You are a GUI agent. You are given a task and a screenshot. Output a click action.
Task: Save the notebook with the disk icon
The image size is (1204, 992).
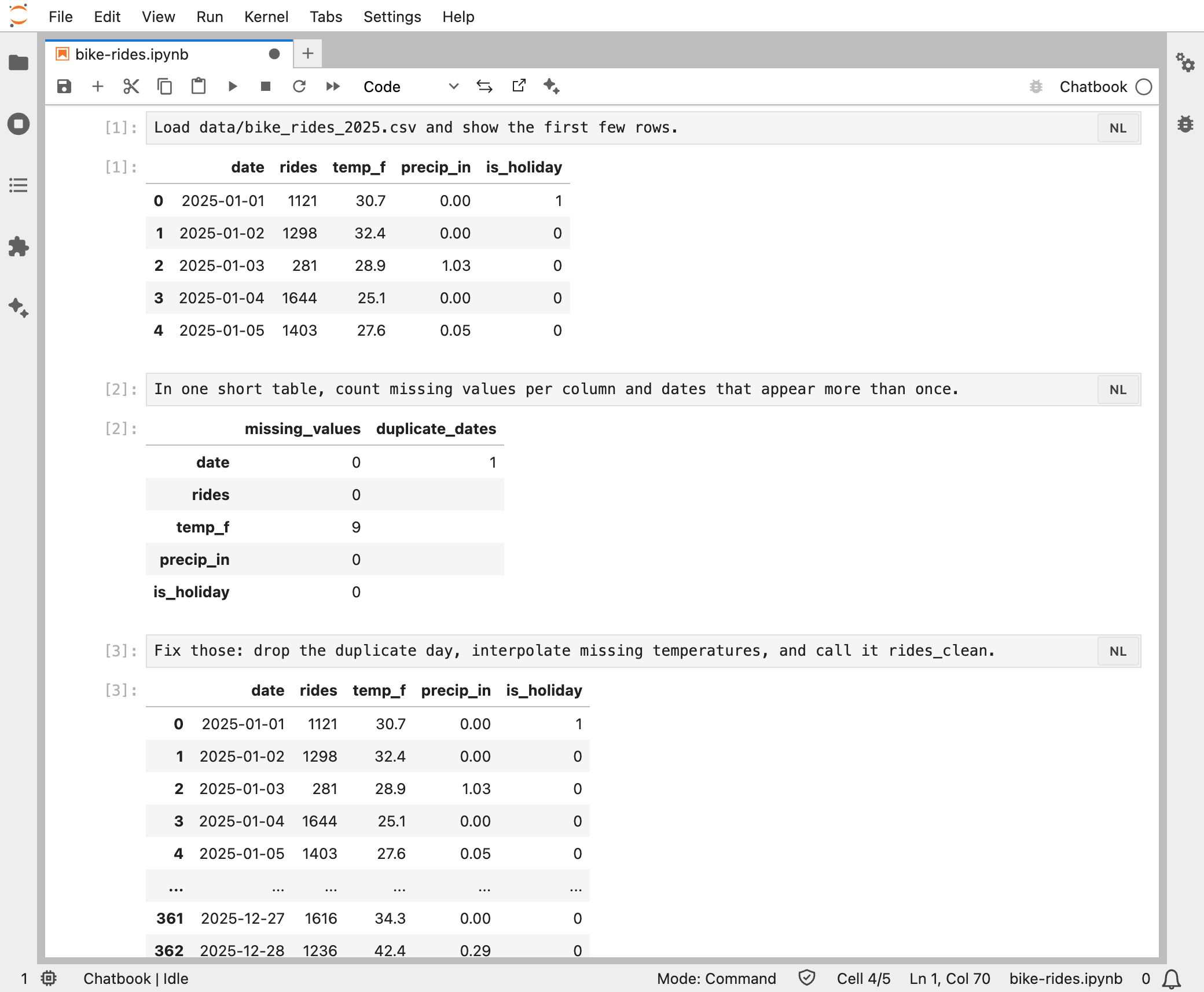64,87
